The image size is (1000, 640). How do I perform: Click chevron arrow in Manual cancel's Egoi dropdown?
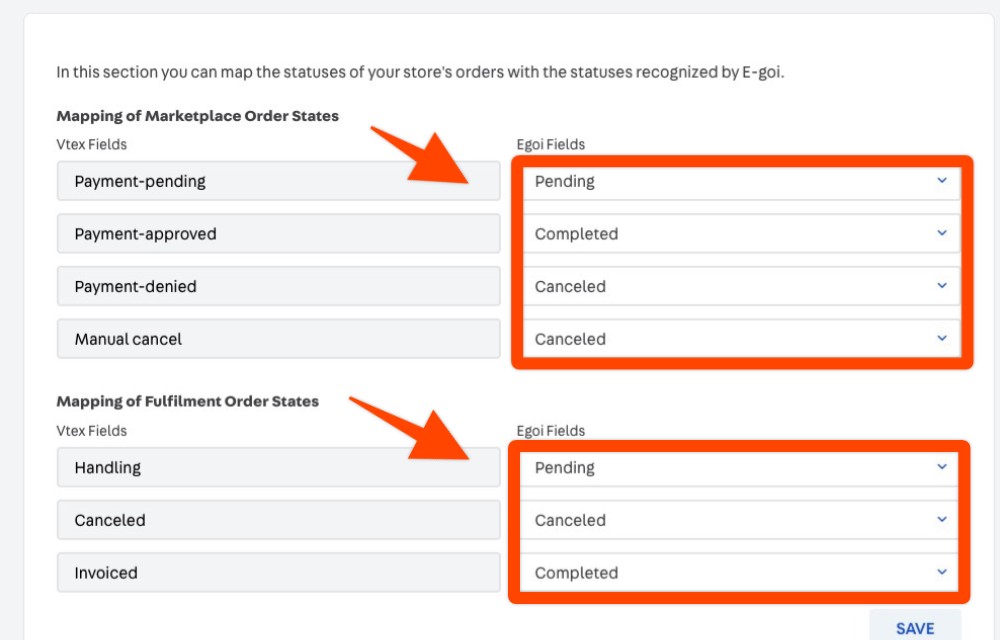tap(941, 339)
